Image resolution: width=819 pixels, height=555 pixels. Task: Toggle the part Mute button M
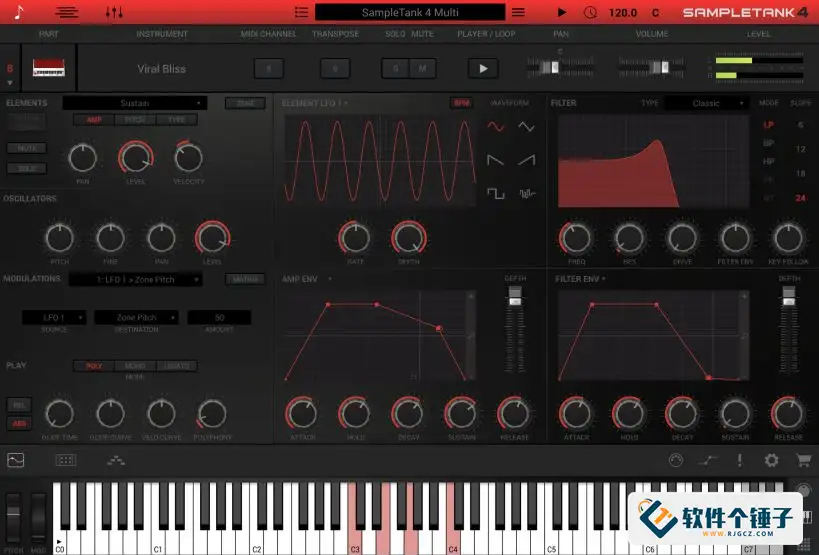423,68
